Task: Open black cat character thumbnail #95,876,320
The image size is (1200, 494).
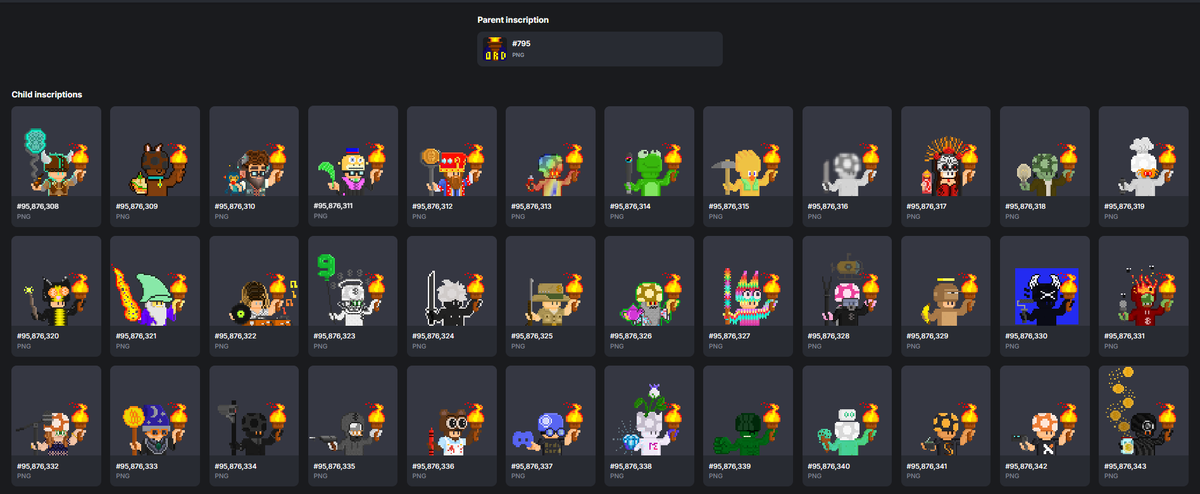Action: pos(56,281)
